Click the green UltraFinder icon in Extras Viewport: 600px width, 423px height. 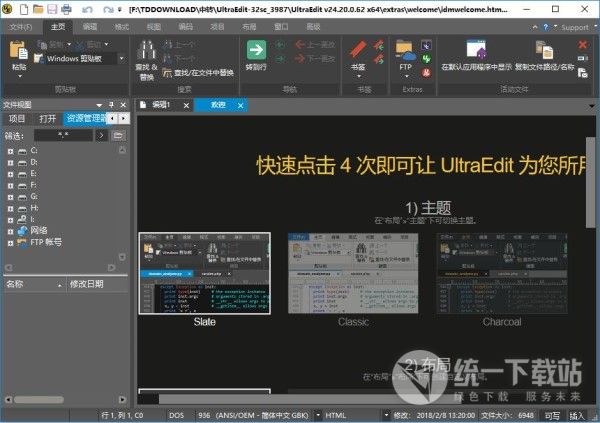[x=426, y=59]
